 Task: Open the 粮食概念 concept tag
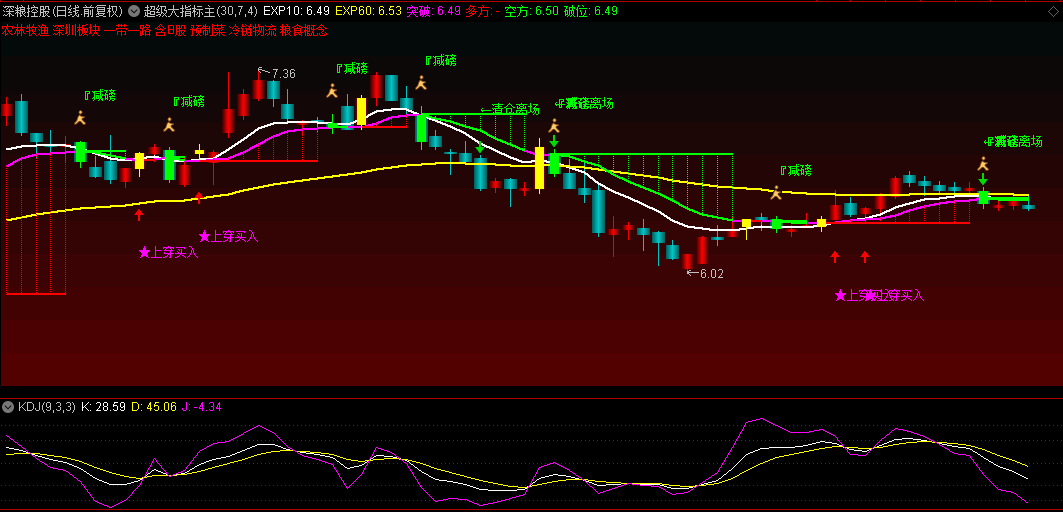303,31
